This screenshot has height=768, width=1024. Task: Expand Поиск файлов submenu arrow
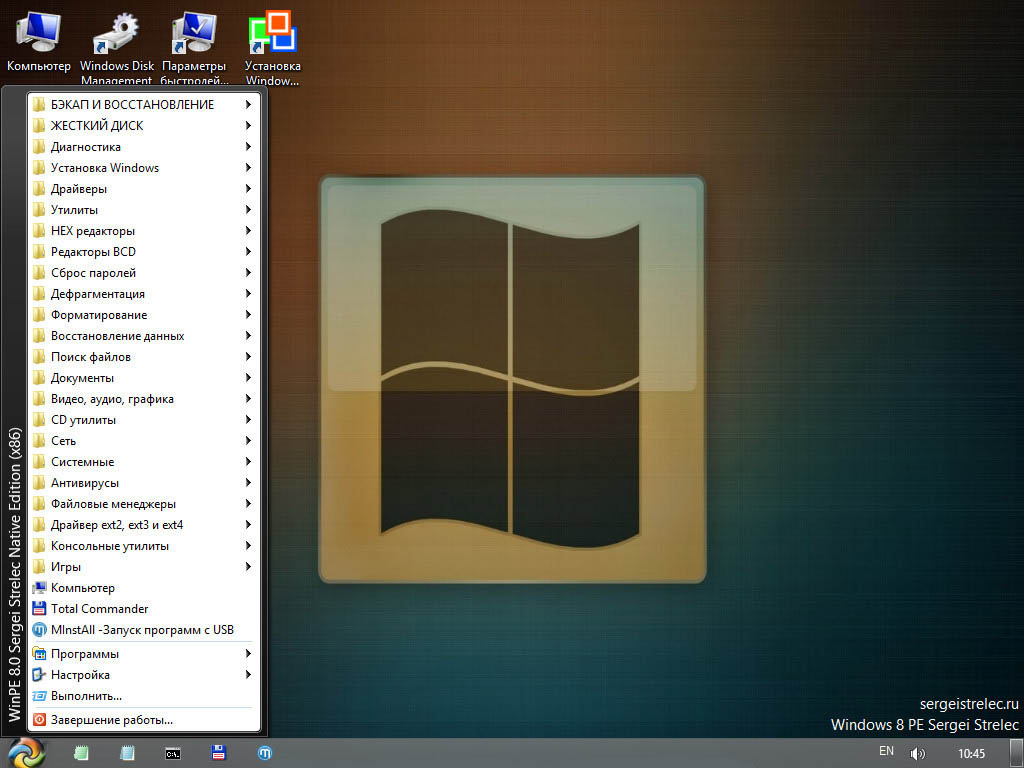coord(248,357)
